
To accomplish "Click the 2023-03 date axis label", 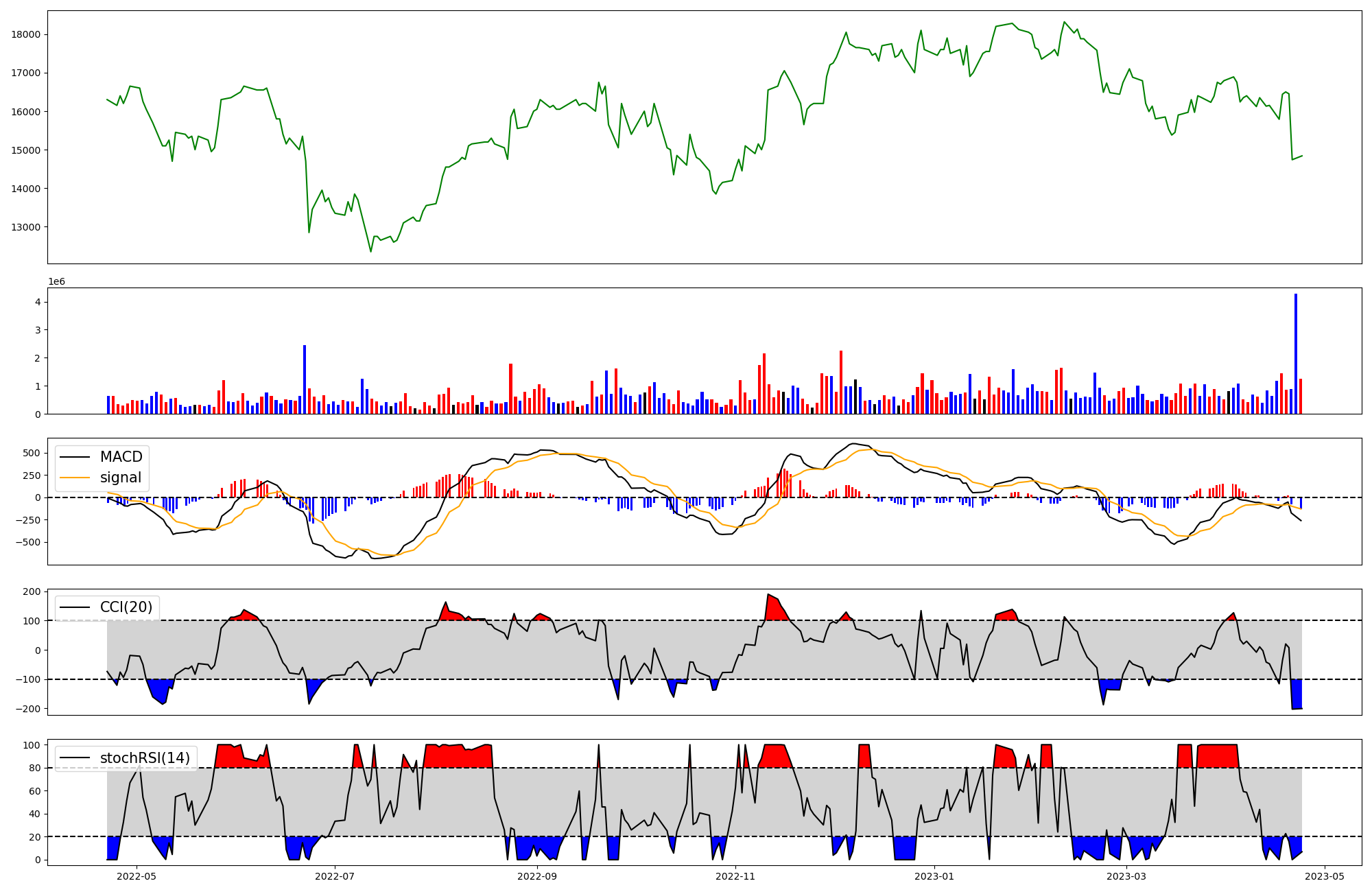I will point(1126,876).
